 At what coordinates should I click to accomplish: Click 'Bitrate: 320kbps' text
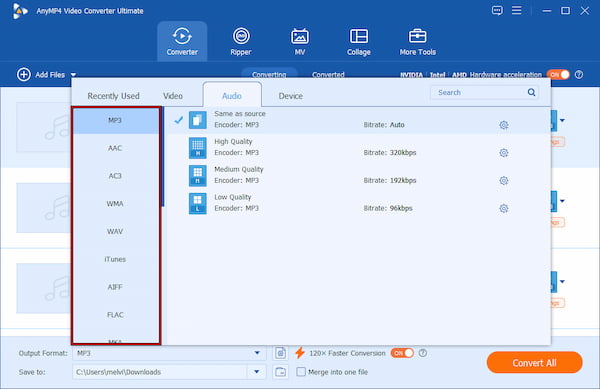pos(390,153)
